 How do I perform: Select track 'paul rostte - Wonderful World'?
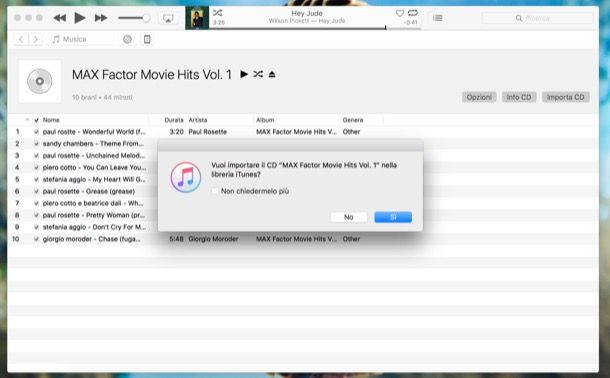pyautogui.click(x=94, y=132)
